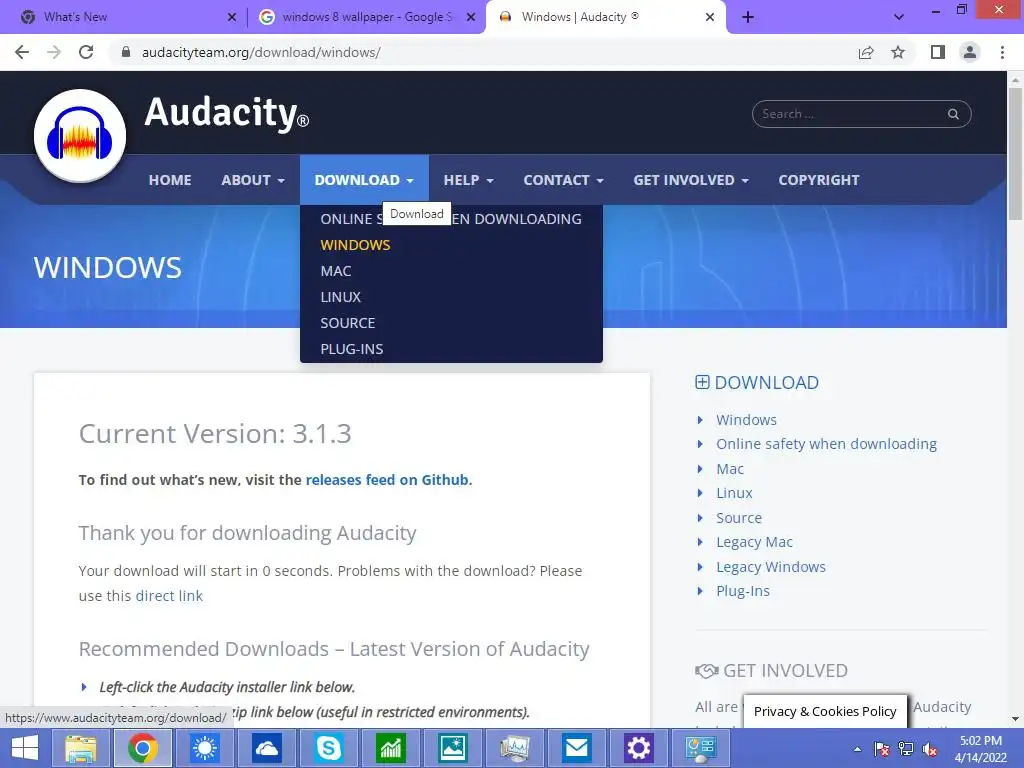
Task: Click the search magnifier icon
Action: pos(953,114)
